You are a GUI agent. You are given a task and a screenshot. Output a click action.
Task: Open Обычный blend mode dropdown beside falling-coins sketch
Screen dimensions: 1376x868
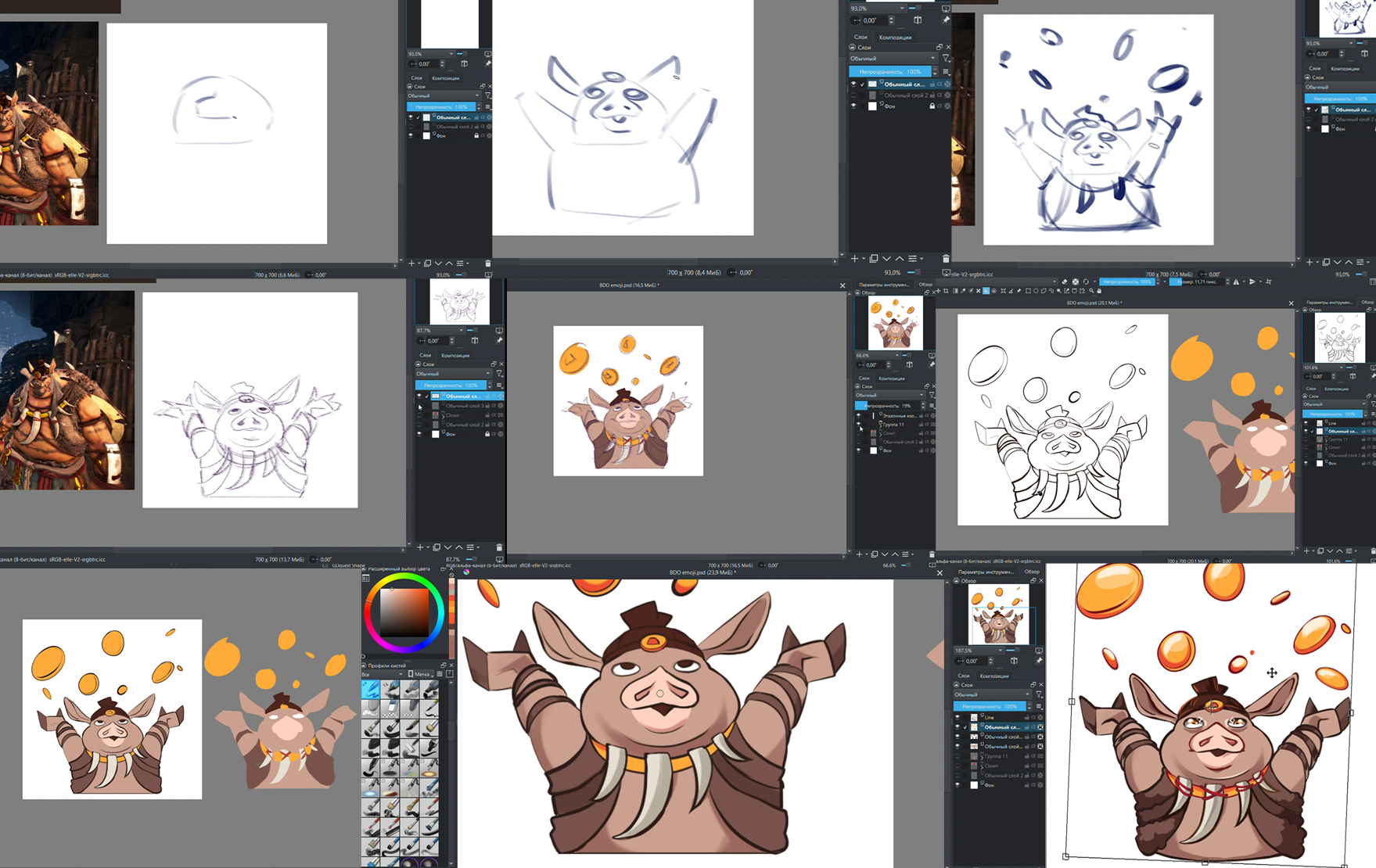(x=893, y=58)
